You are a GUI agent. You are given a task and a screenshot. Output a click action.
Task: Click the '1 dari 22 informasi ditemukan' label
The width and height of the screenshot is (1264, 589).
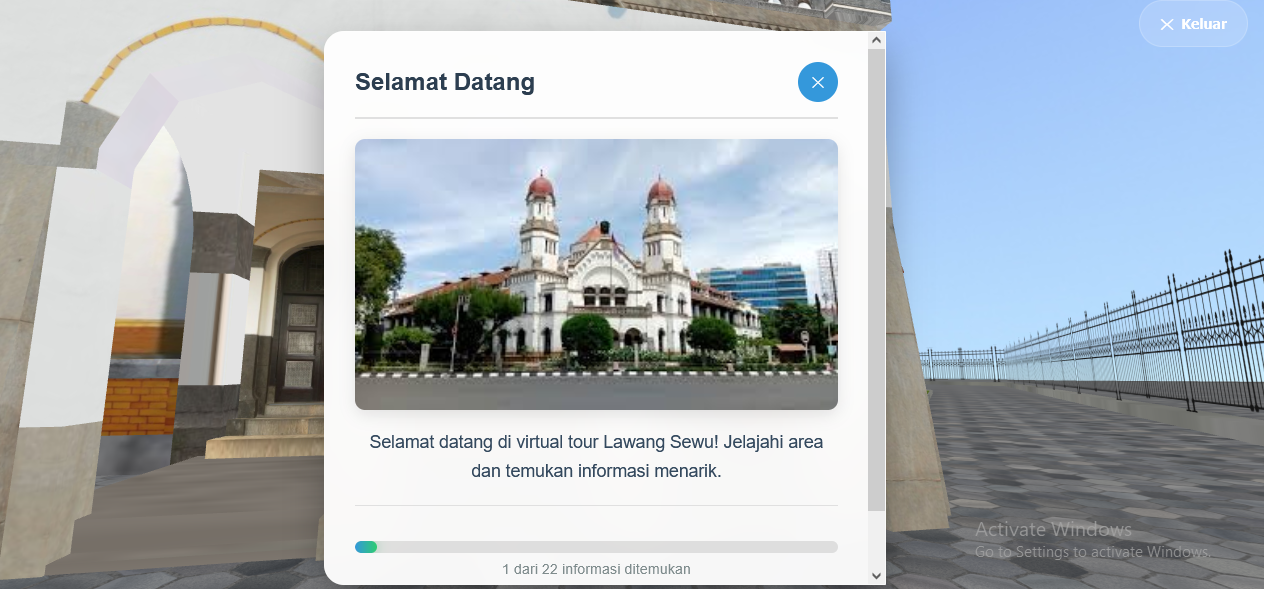[596, 569]
